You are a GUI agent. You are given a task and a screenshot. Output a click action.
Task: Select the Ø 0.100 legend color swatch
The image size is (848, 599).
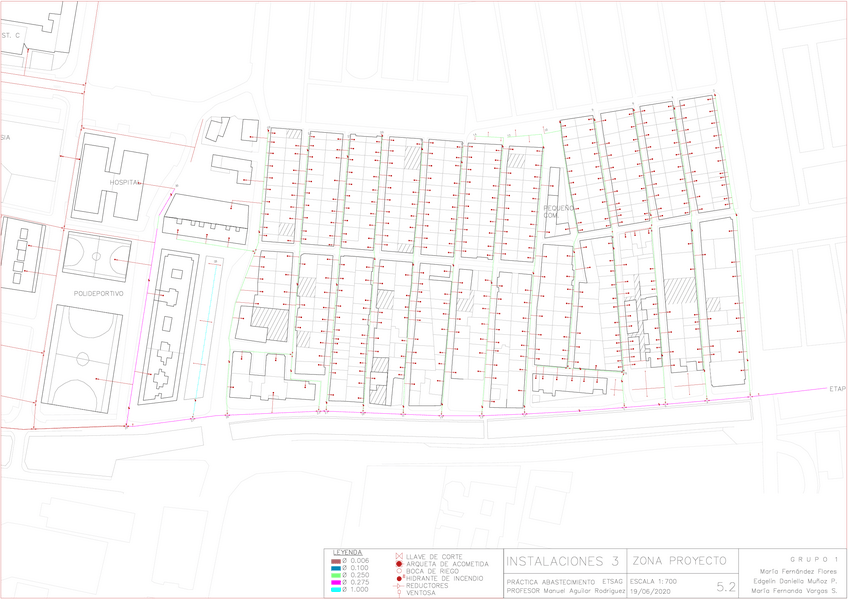tap(337, 568)
